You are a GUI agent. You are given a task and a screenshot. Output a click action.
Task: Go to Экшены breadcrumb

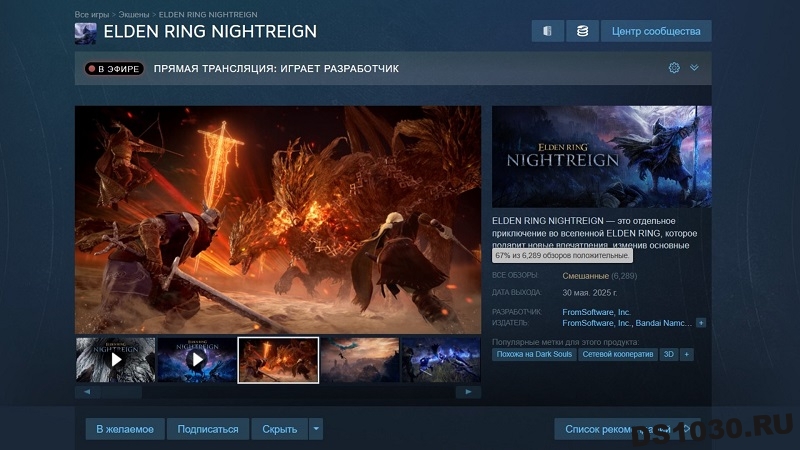point(134,14)
